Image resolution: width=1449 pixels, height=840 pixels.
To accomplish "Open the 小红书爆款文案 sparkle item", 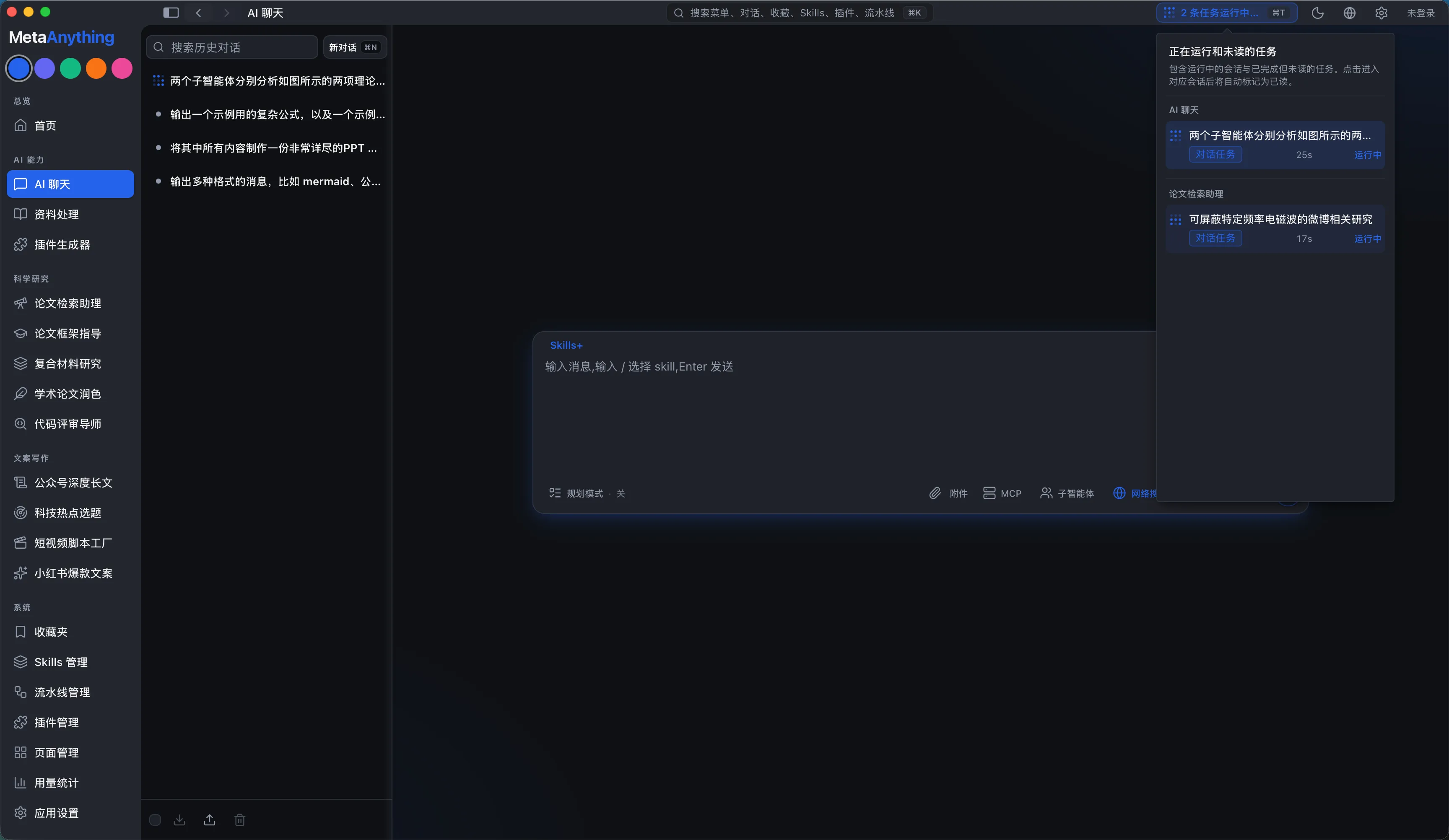I will 70,573.
